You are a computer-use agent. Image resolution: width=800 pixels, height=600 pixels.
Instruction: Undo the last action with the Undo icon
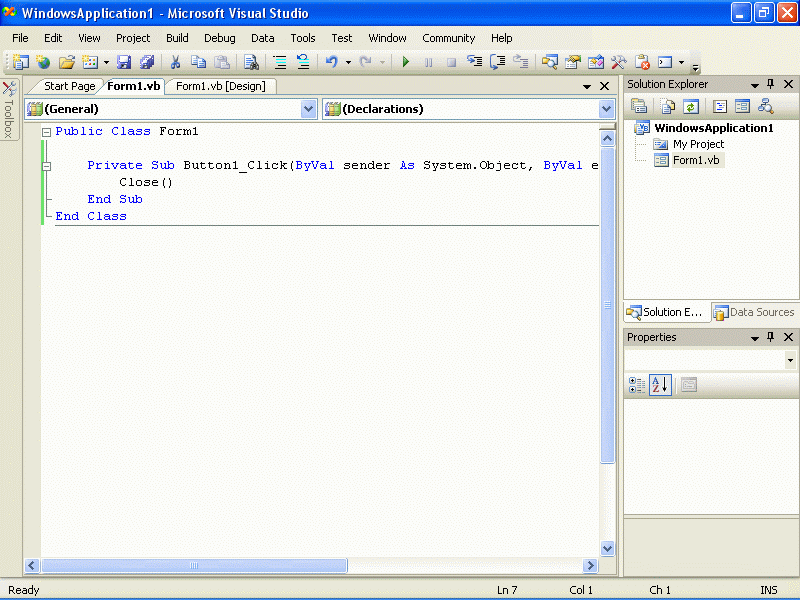coord(332,62)
